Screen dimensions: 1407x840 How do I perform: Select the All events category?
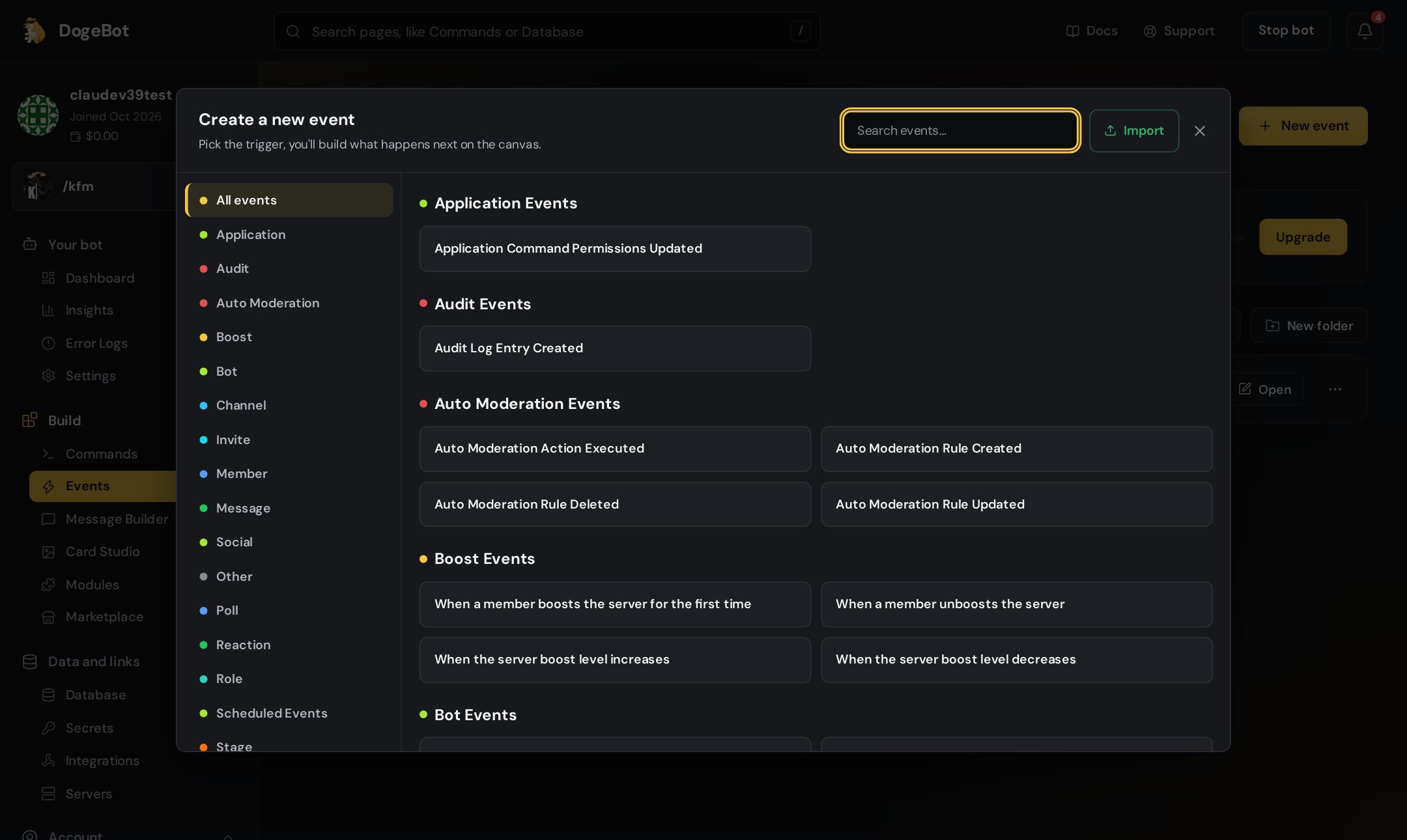coord(289,200)
